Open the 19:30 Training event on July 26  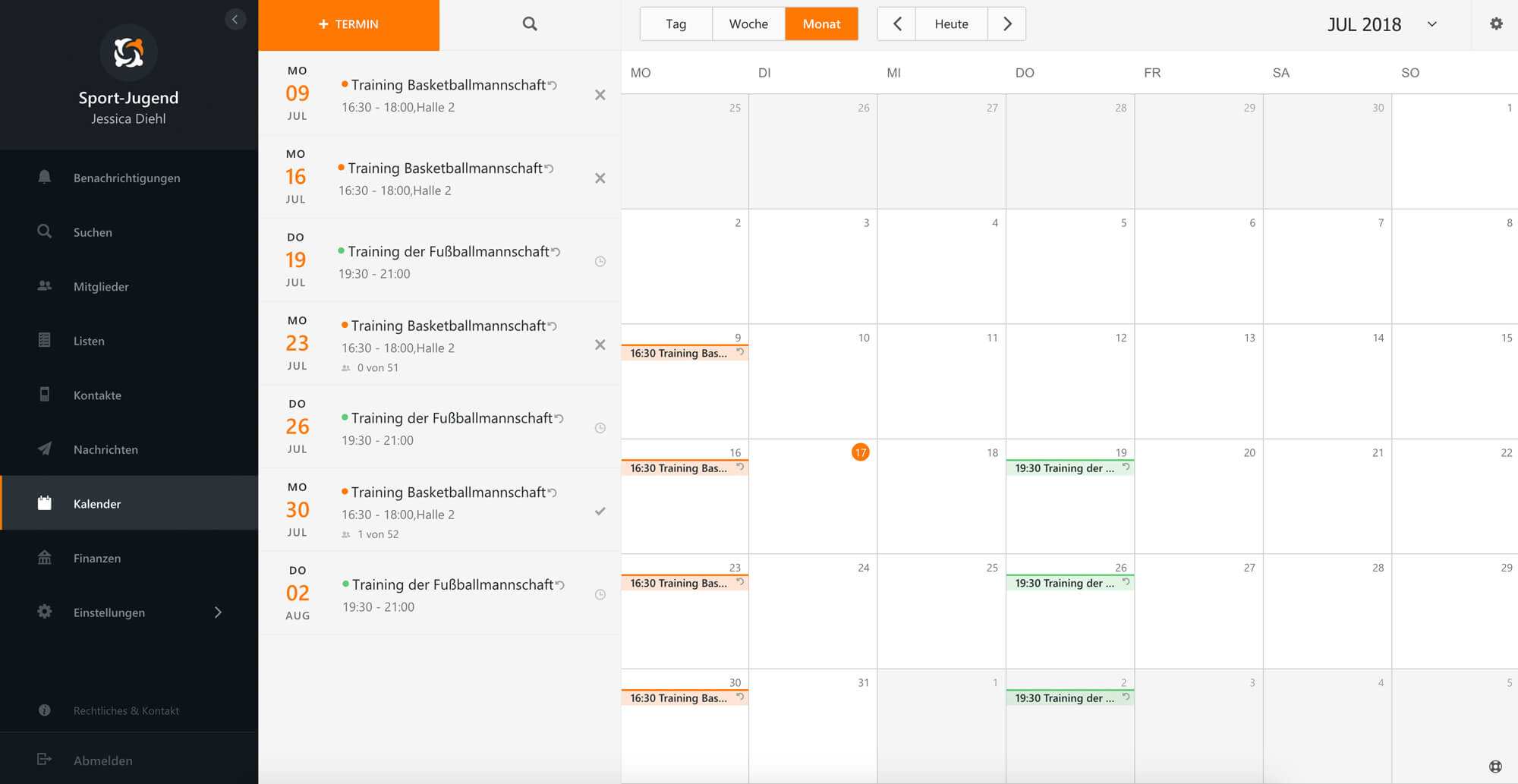pos(1064,584)
